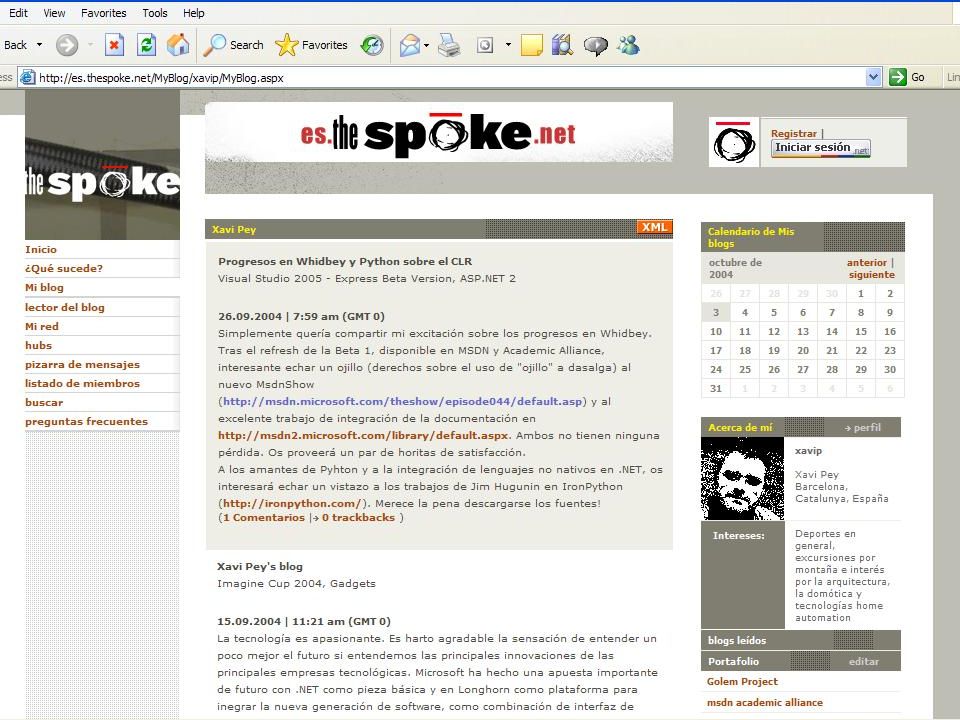Open 1 Comentarios link
The width and height of the screenshot is (960, 720).
pos(264,517)
